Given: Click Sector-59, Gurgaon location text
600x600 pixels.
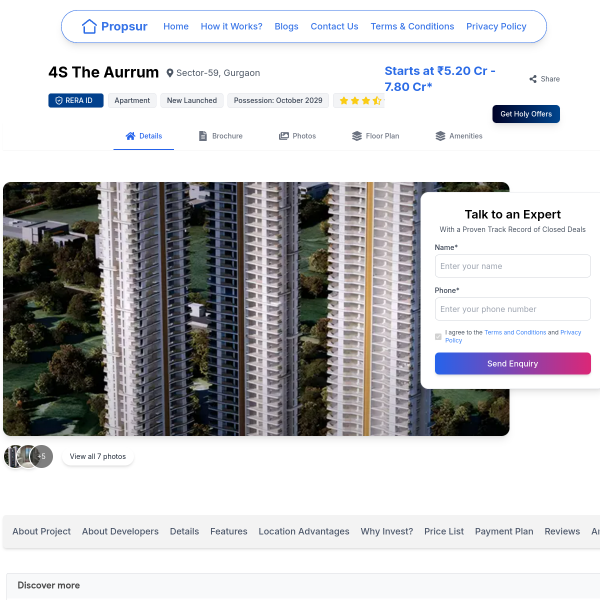Looking at the screenshot, I should point(218,73).
